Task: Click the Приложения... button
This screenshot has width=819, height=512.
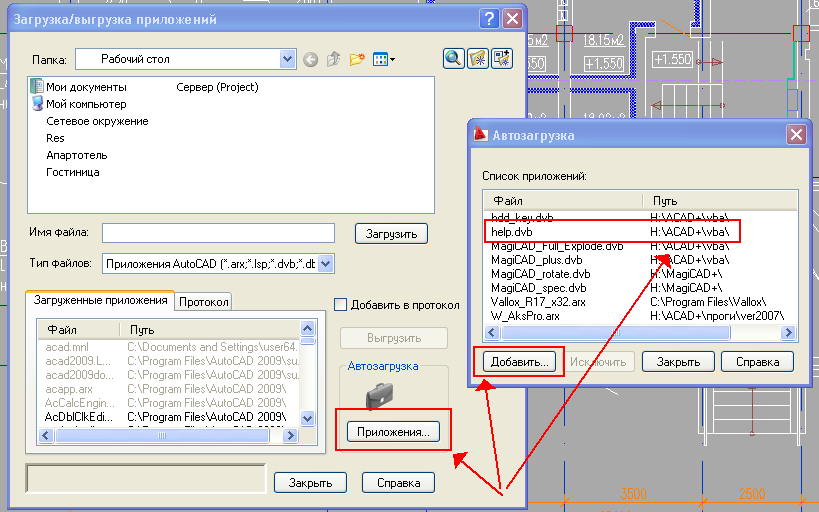Action: coord(393,432)
